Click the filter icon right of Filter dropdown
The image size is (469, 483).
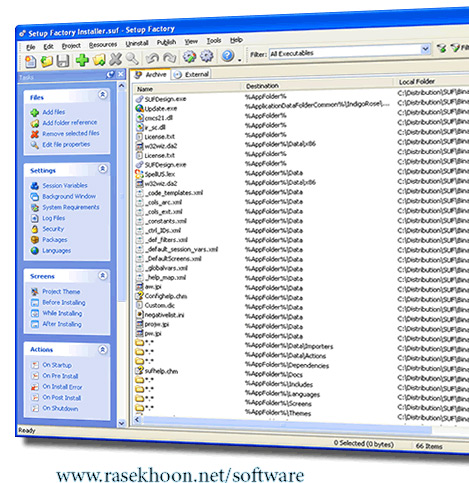click(x=441, y=48)
